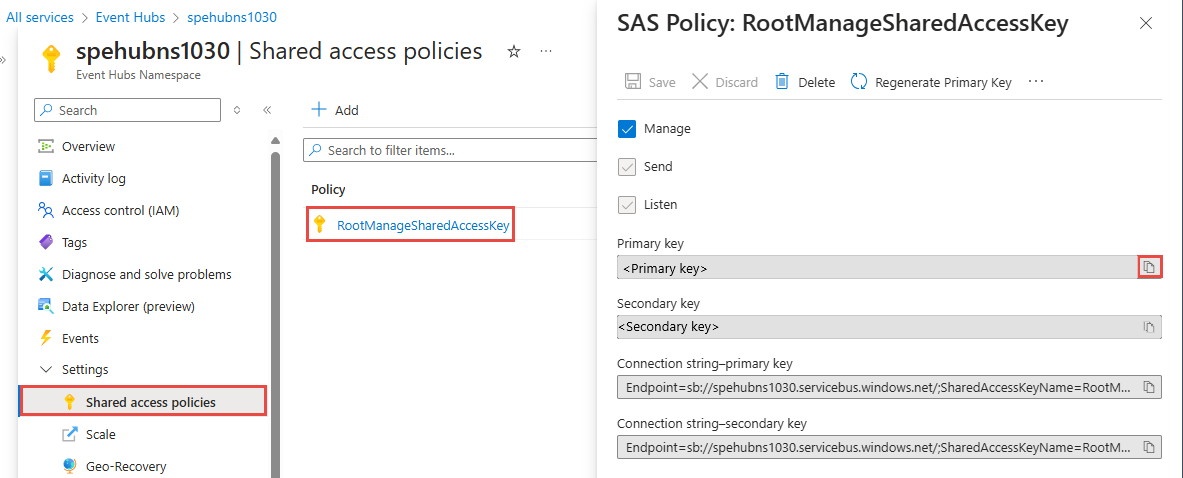Copy the Secondary key value
Image resolution: width=1183 pixels, height=478 pixels.
click(1149, 327)
